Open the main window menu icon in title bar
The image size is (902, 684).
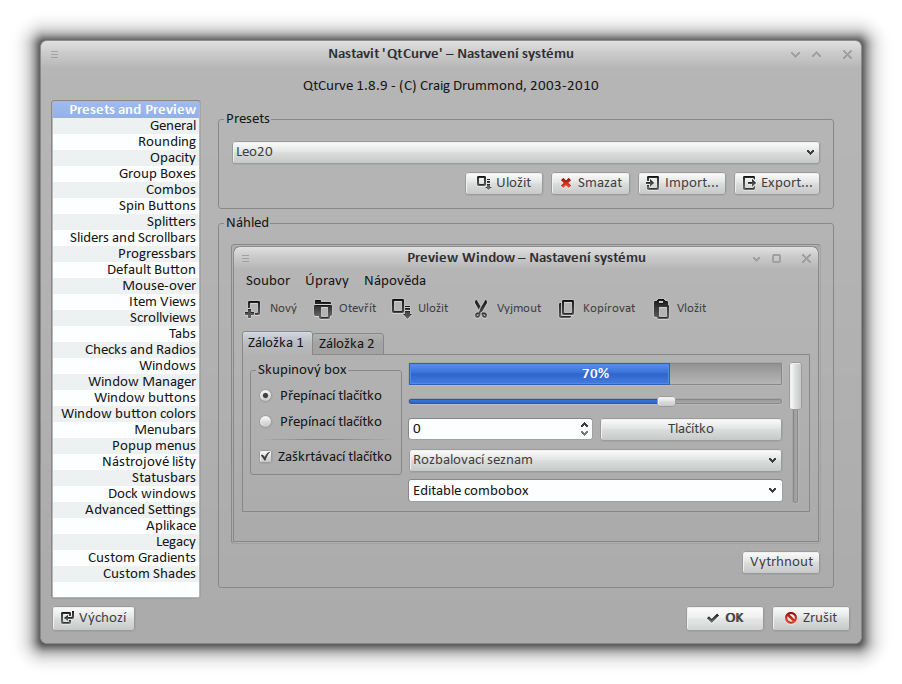55,55
